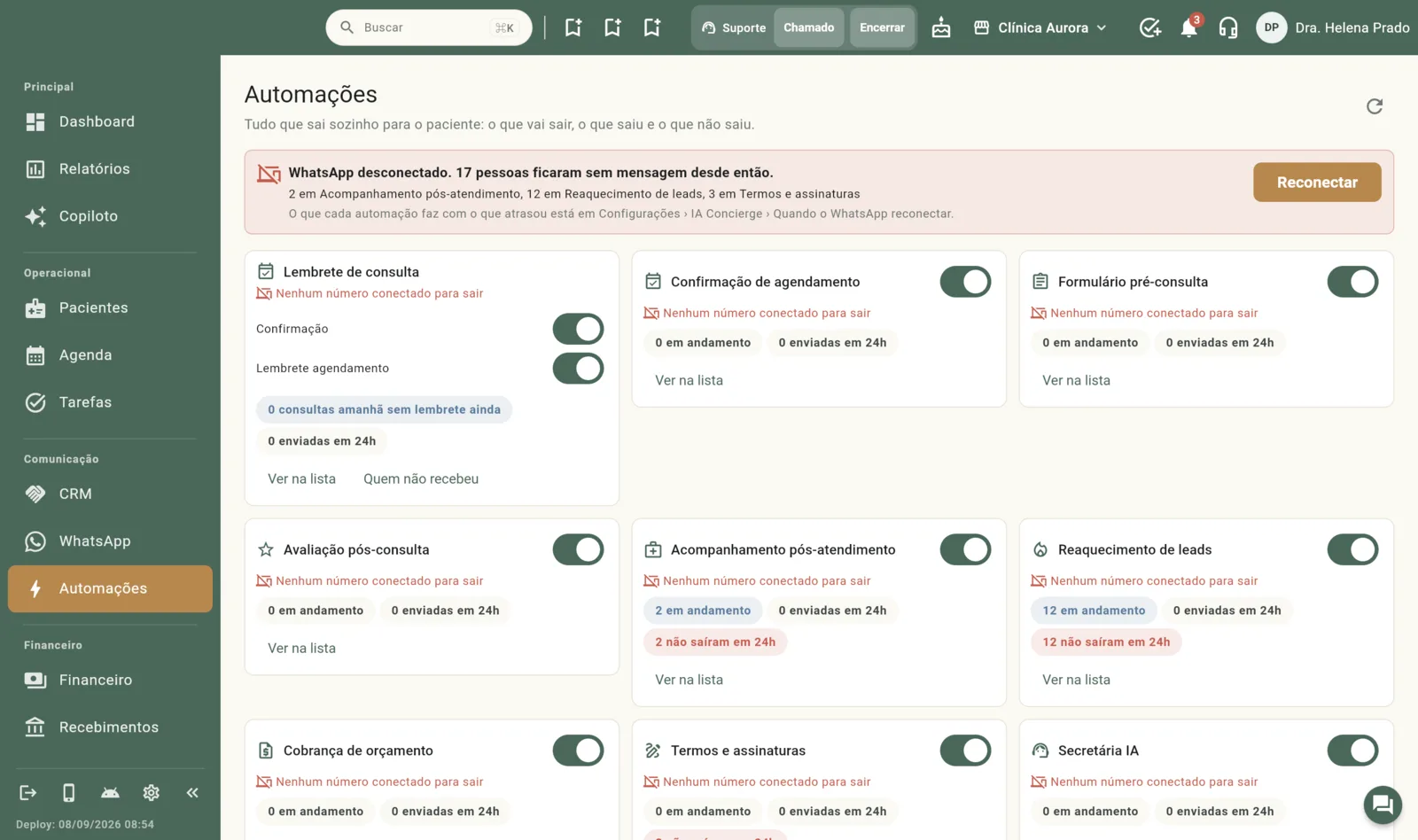The image size is (1418, 840).
Task: Disable Confirmação de agendamento automation
Action: (x=965, y=282)
